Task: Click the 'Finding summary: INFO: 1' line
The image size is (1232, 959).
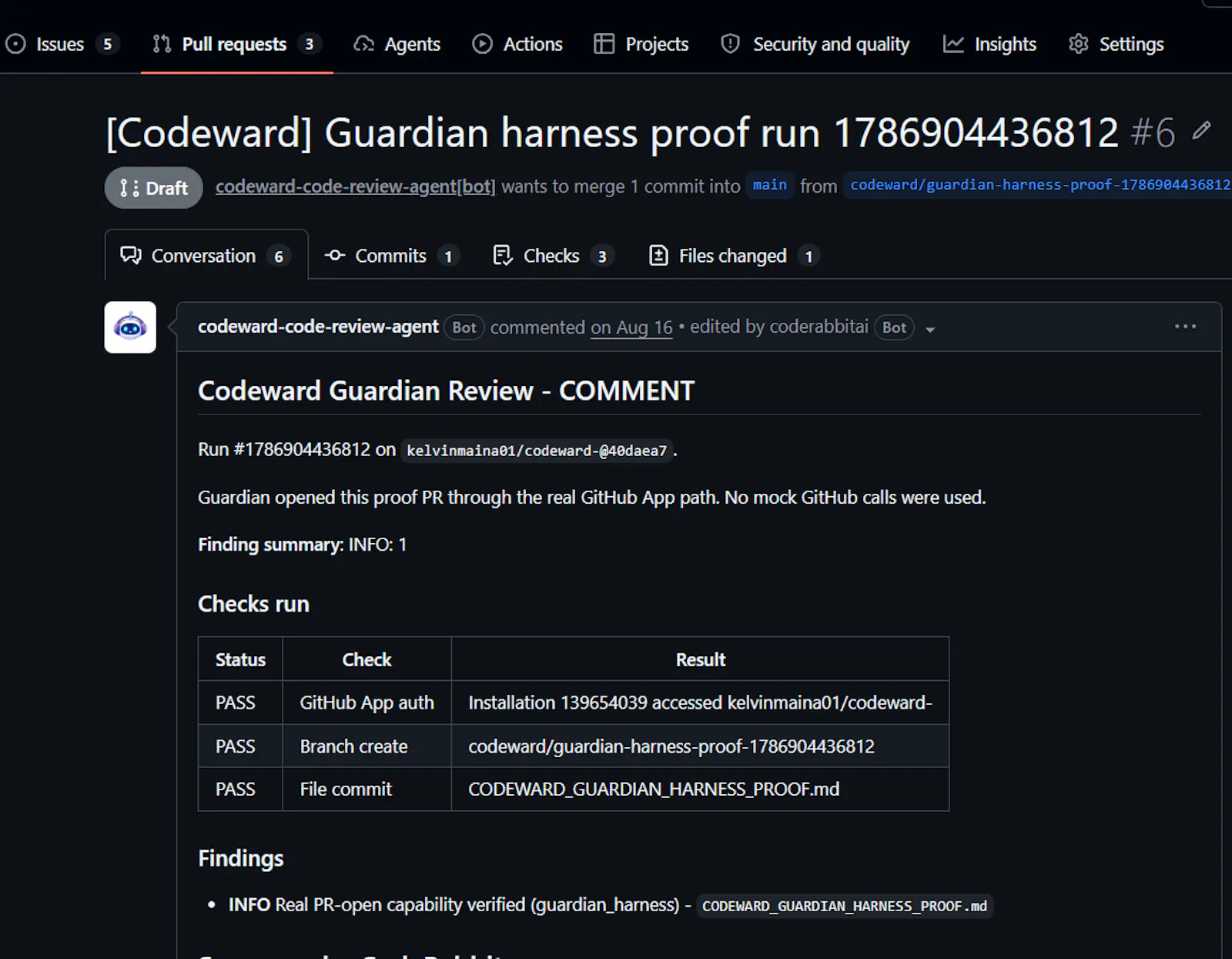Action: click(x=302, y=545)
